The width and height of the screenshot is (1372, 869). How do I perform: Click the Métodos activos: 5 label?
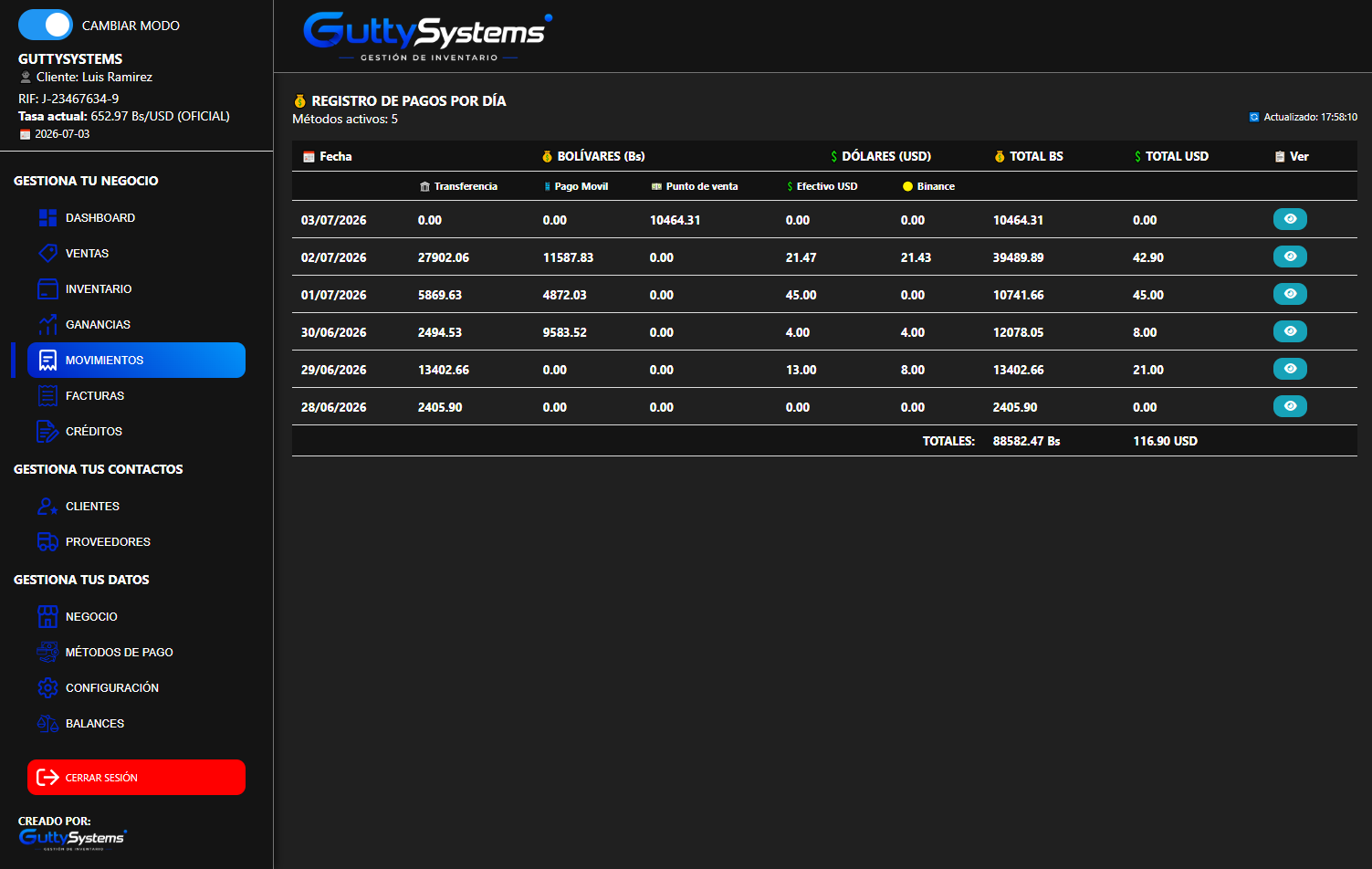tap(345, 119)
